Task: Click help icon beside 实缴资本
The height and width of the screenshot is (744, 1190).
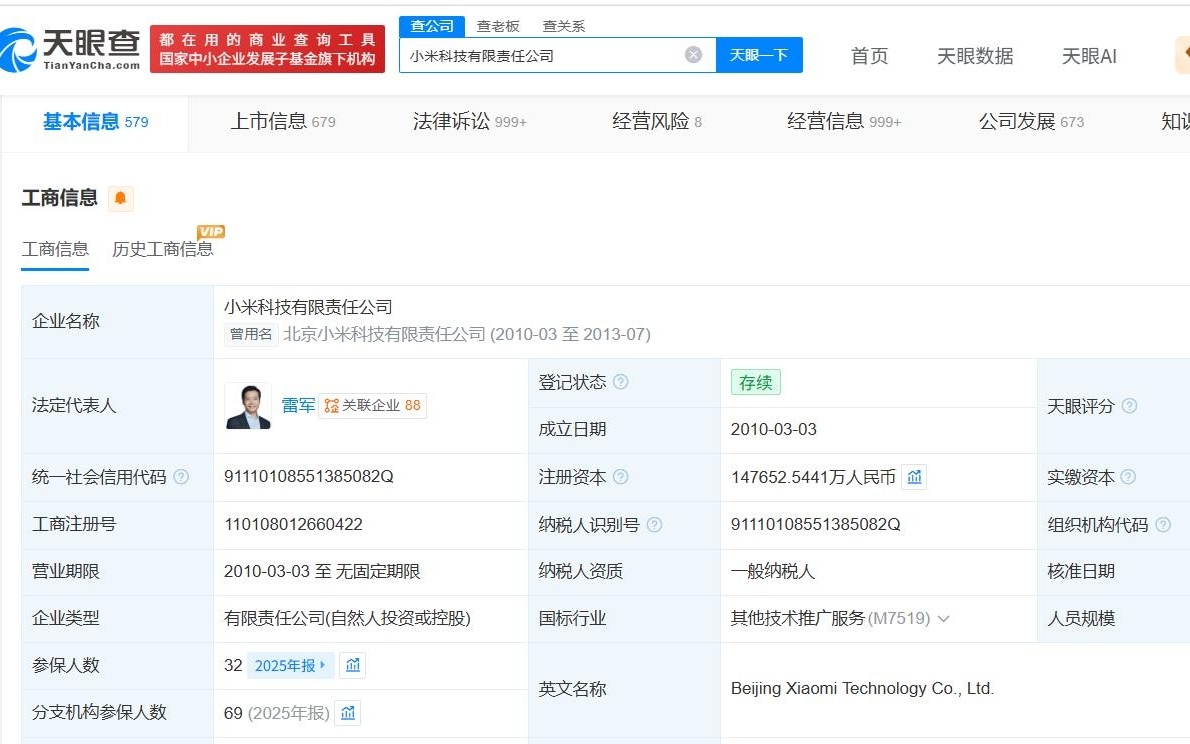Action: click(1128, 477)
